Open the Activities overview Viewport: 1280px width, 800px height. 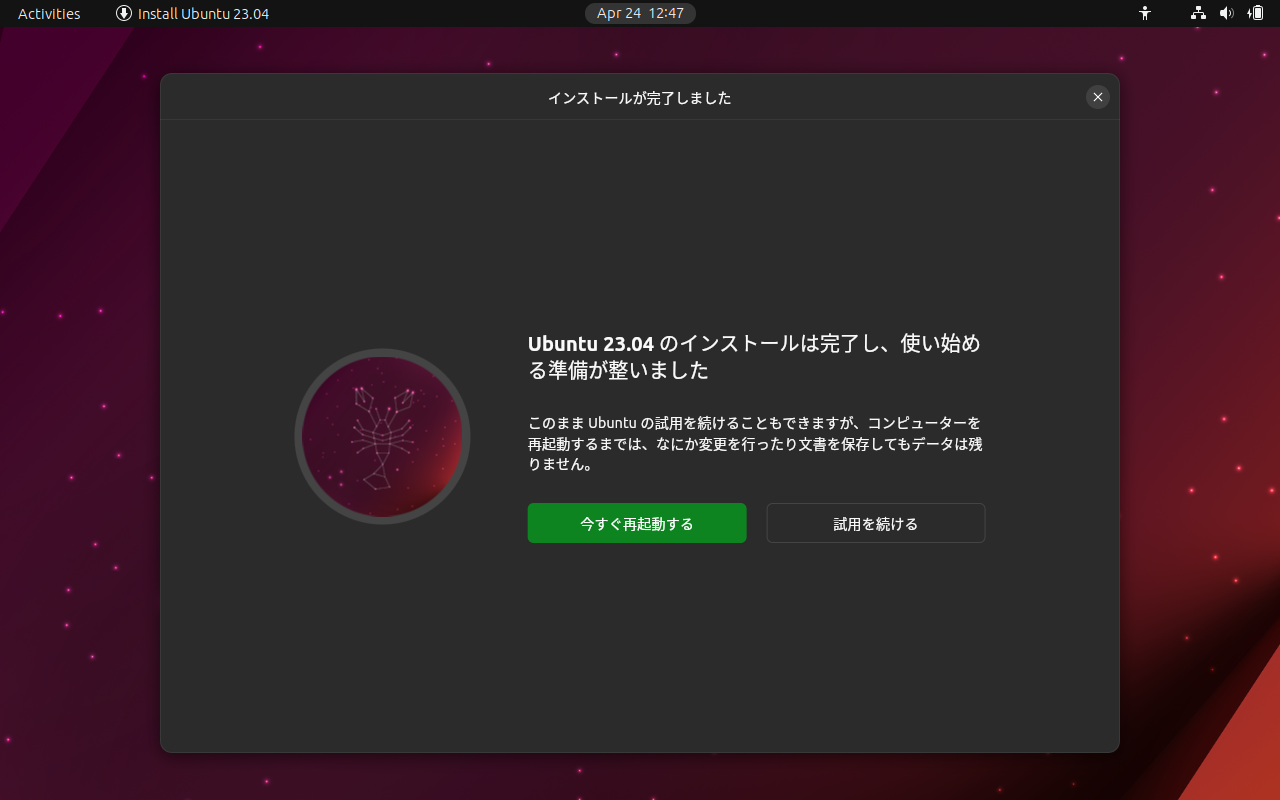click(49, 13)
